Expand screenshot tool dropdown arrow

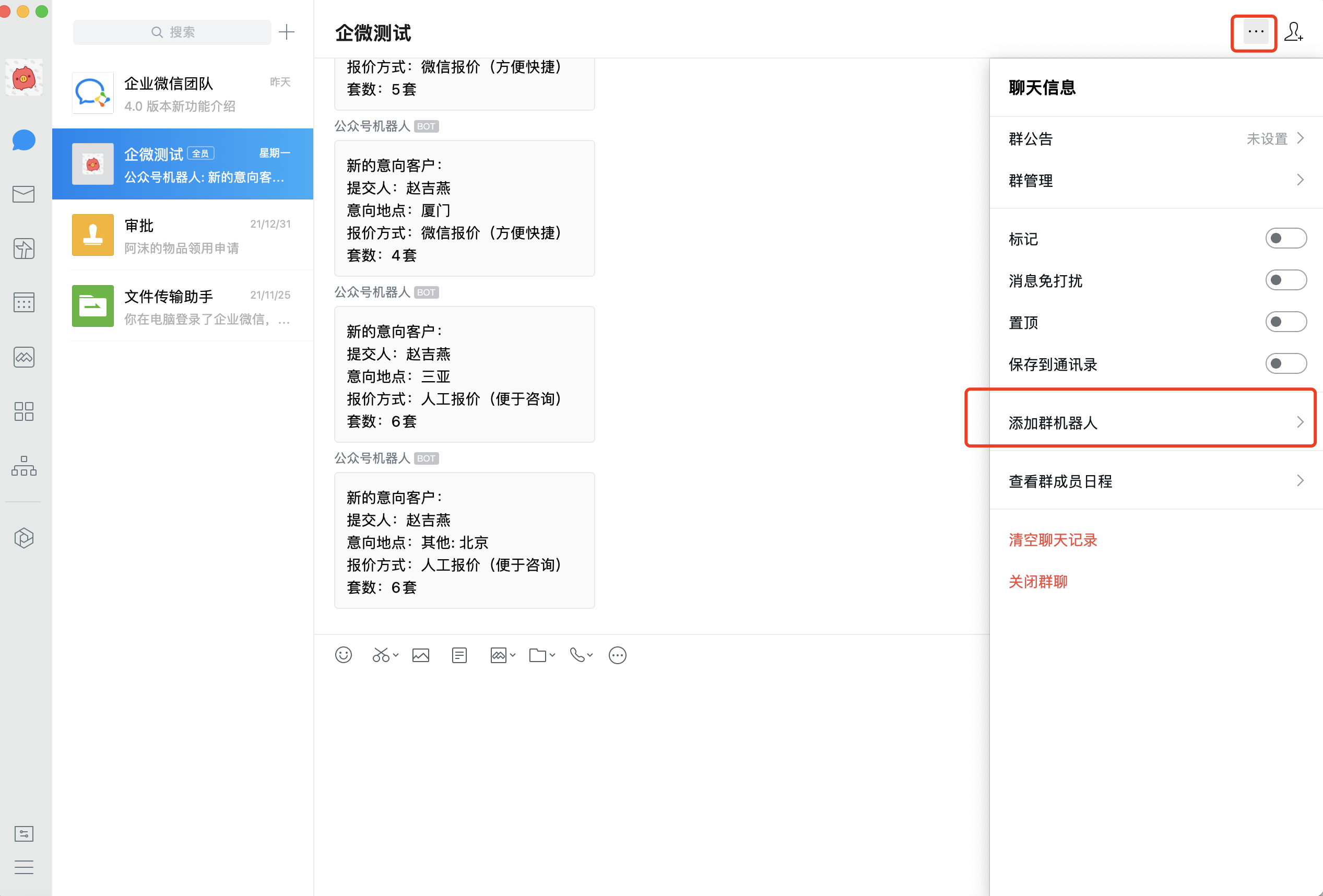coord(396,655)
